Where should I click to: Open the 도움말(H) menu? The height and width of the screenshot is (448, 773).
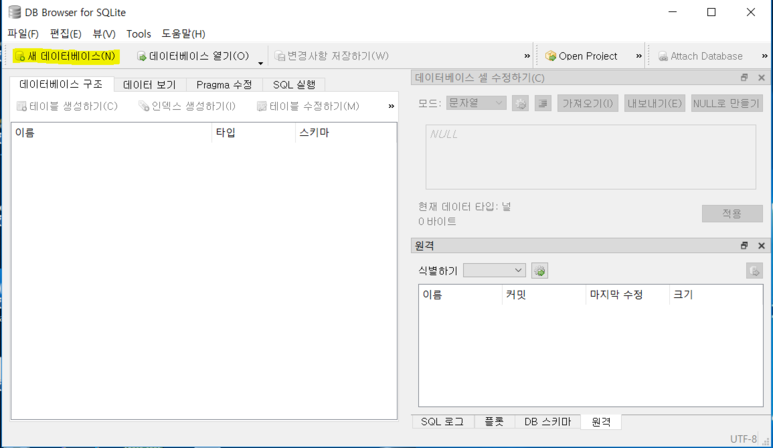[183, 34]
